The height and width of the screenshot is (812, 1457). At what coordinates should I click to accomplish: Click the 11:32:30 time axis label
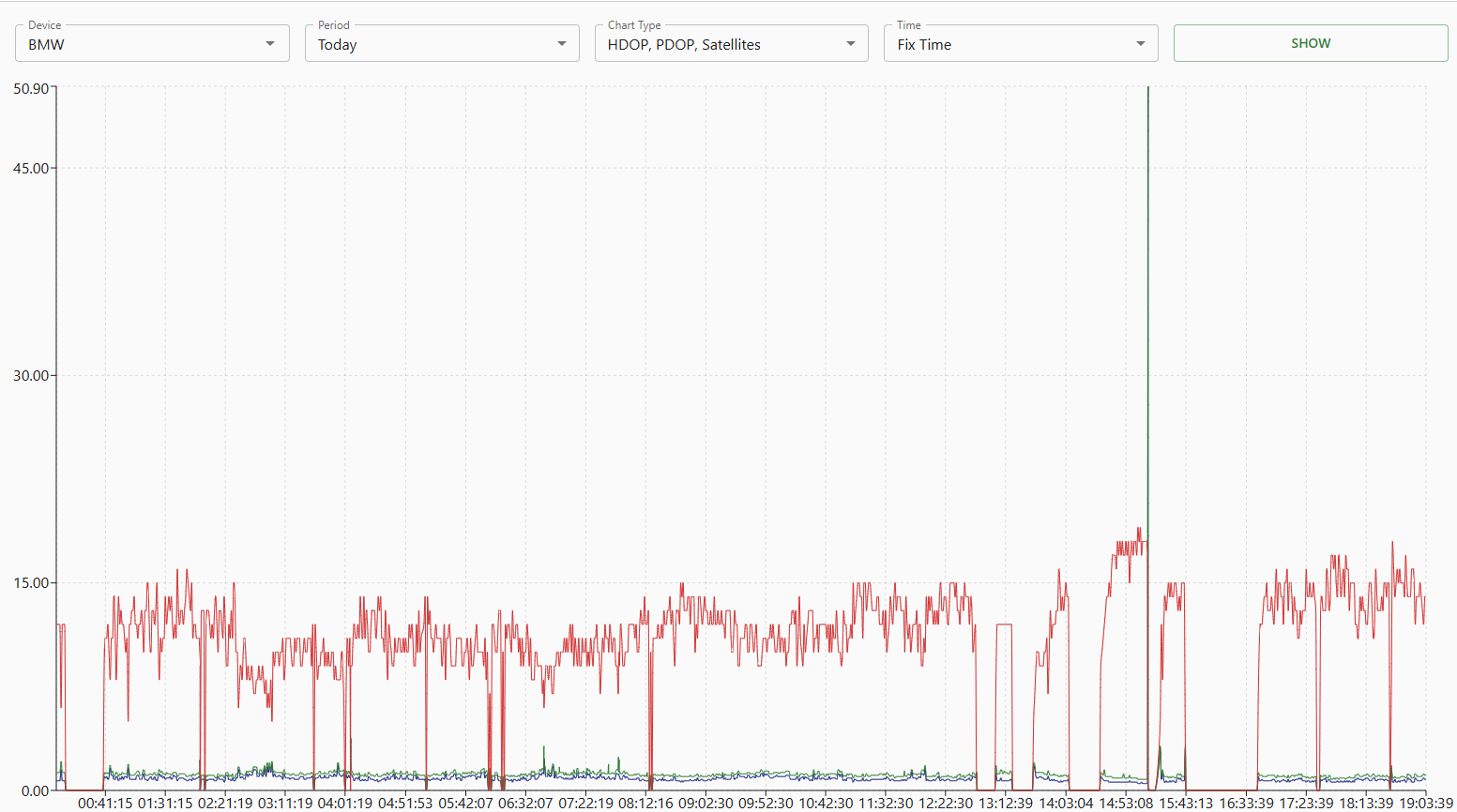coord(886,804)
